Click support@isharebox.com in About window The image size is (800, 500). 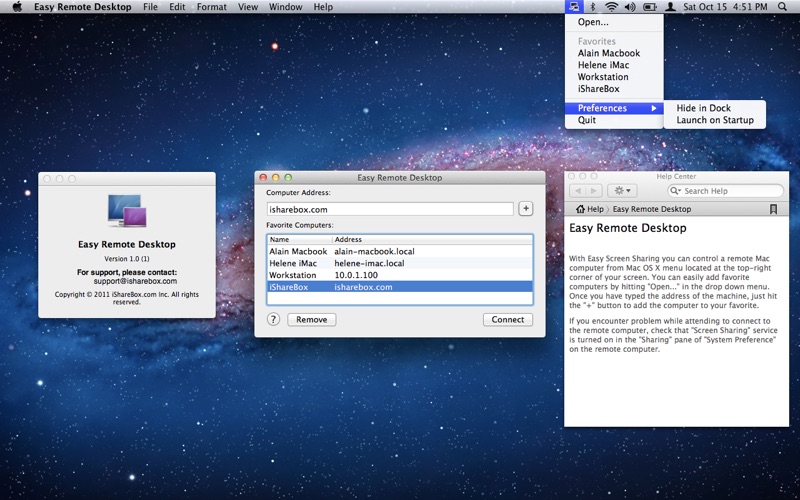click(x=135, y=281)
